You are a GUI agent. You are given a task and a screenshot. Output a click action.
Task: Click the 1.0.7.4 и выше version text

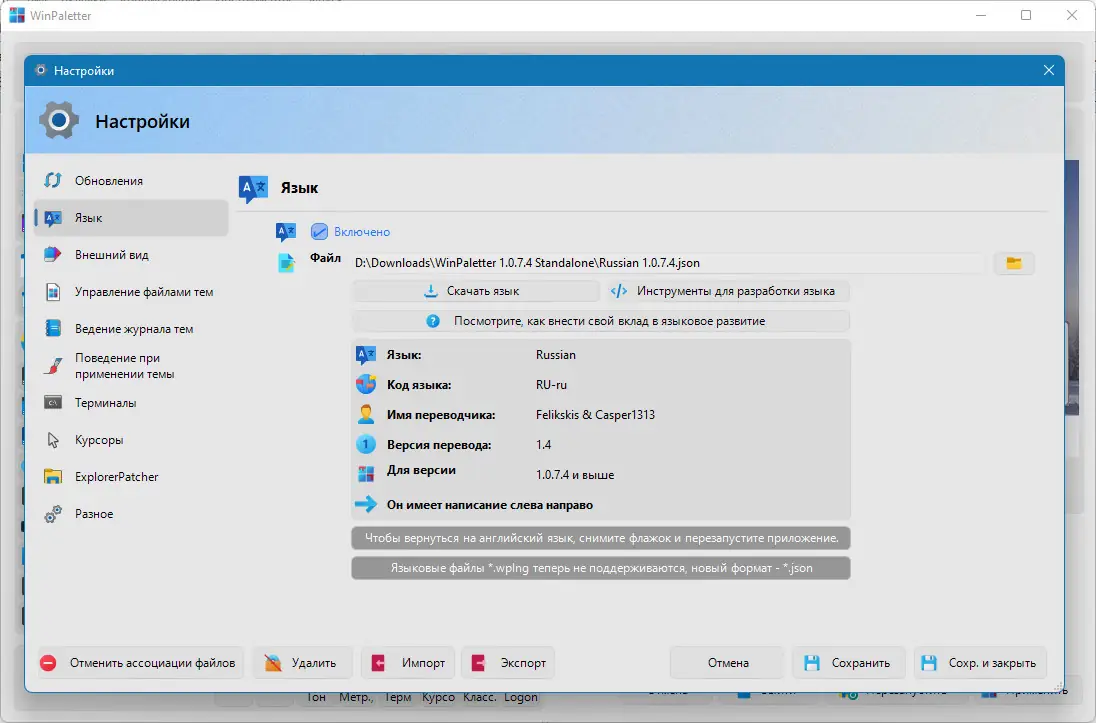[575, 475]
